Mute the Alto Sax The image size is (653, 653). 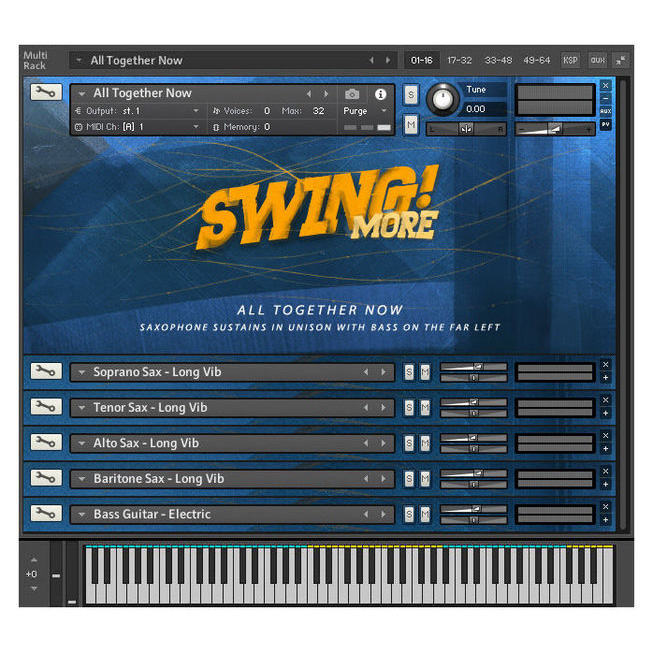click(425, 443)
